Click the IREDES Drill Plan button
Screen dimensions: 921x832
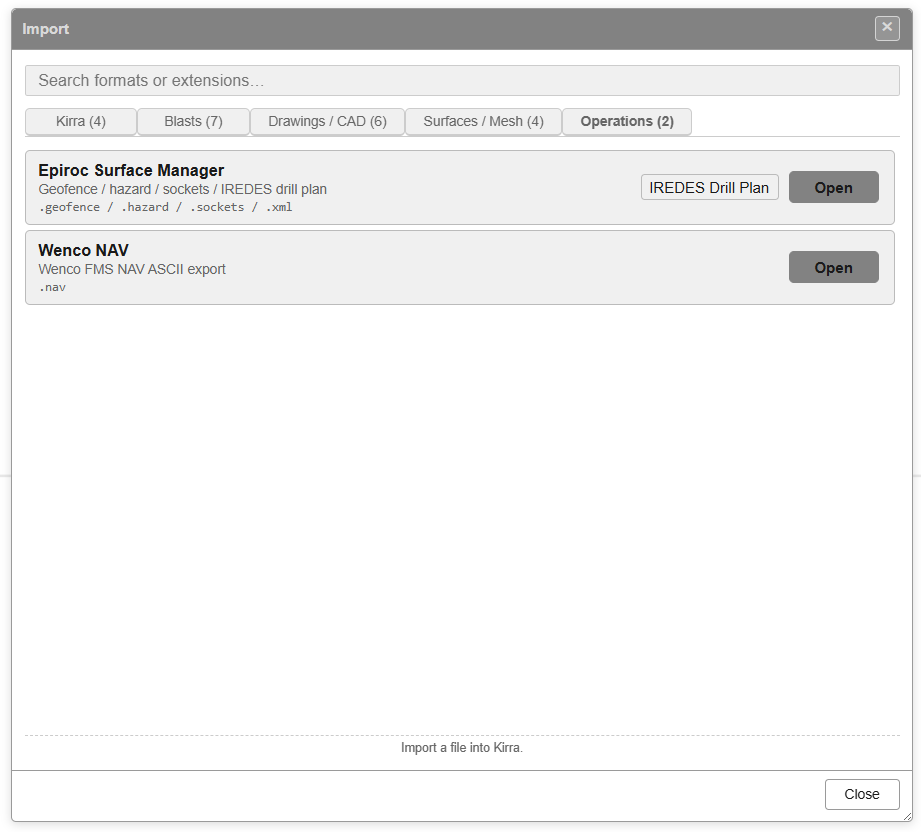(x=710, y=187)
